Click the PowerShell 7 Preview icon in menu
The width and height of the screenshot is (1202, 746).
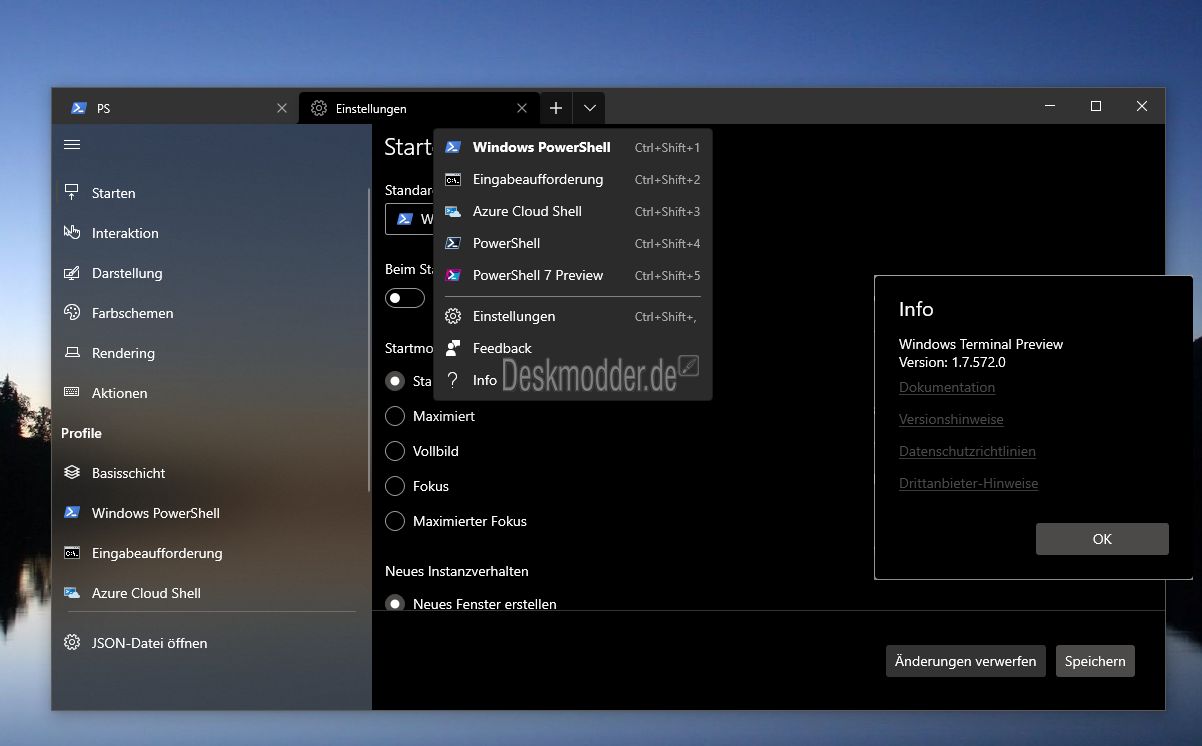pyautogui.click(x=453, y=275)
